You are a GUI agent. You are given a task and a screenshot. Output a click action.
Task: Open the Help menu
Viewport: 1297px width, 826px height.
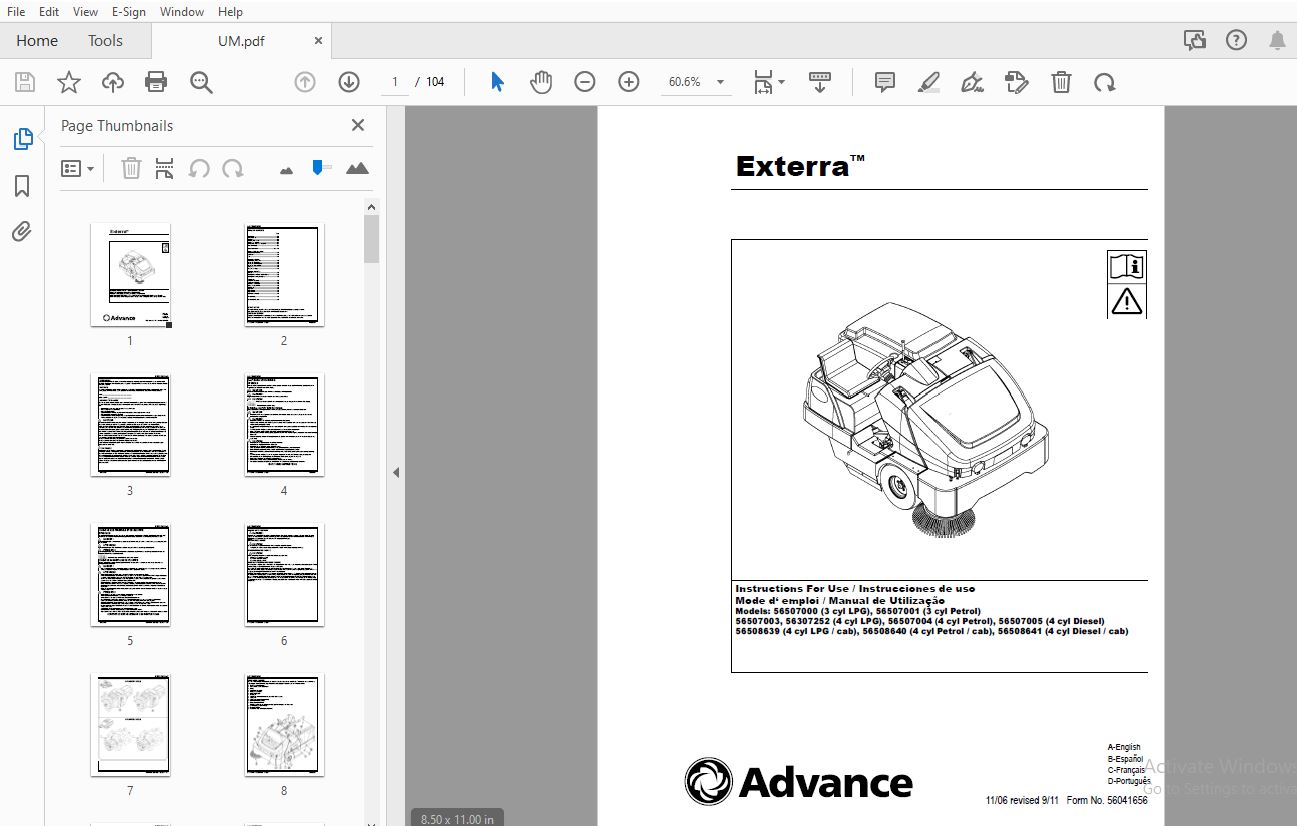point(230,11)
